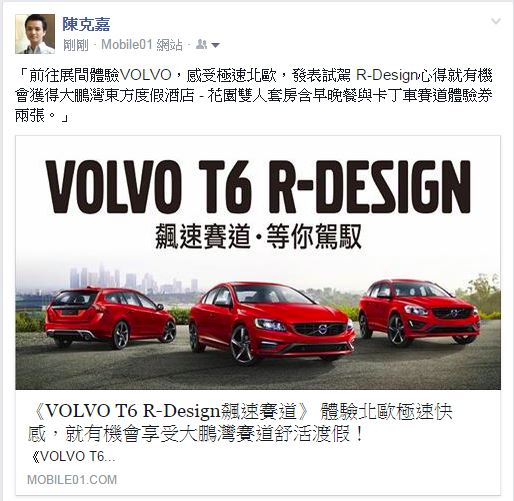The width and height of the screenshot is (514, 501).
Task: Open the Mobile01 網站 source link
Action: click(x=142, y=45)
